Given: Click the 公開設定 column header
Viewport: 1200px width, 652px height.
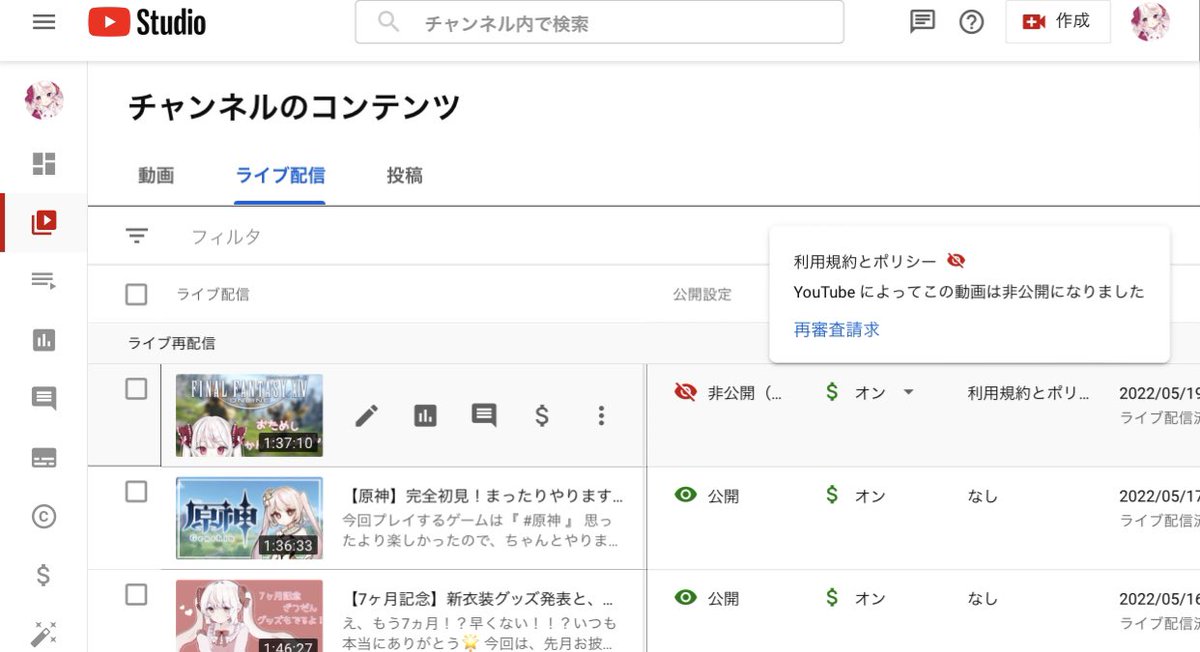Looking at the screenshot, I should [x=702, y=294].
